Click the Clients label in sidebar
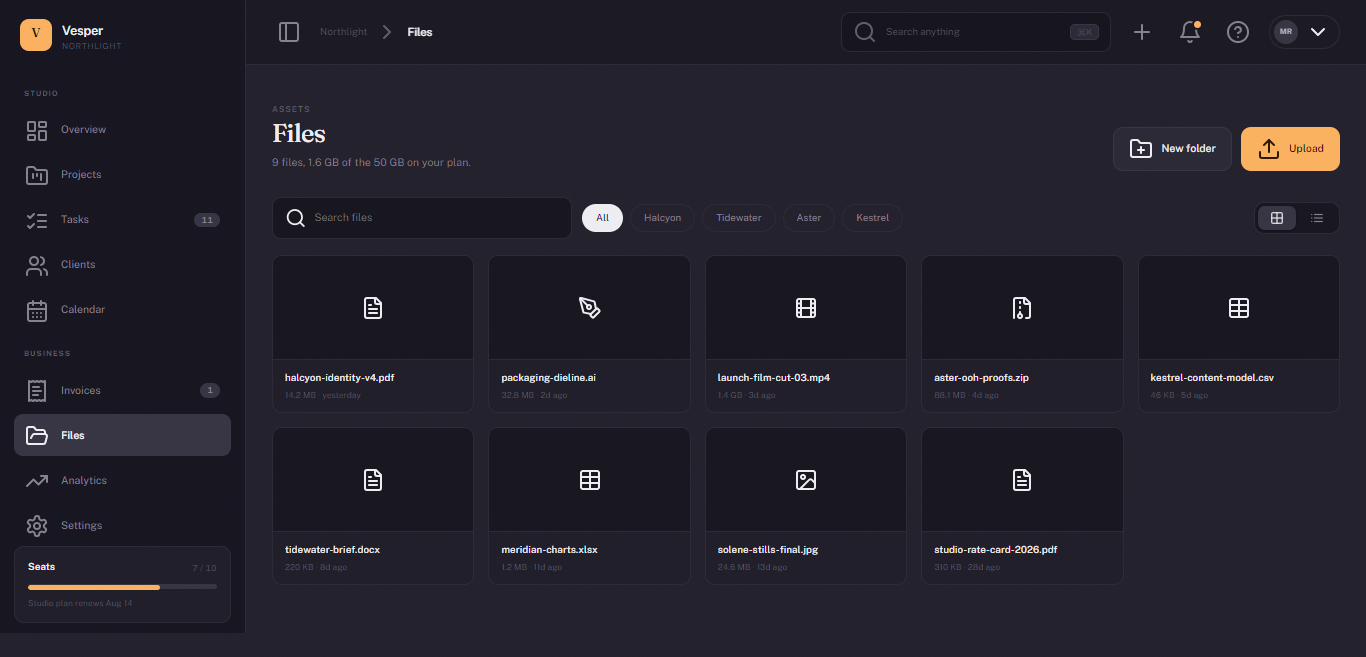Screen dimensions: 1366x657 [78, 265]
